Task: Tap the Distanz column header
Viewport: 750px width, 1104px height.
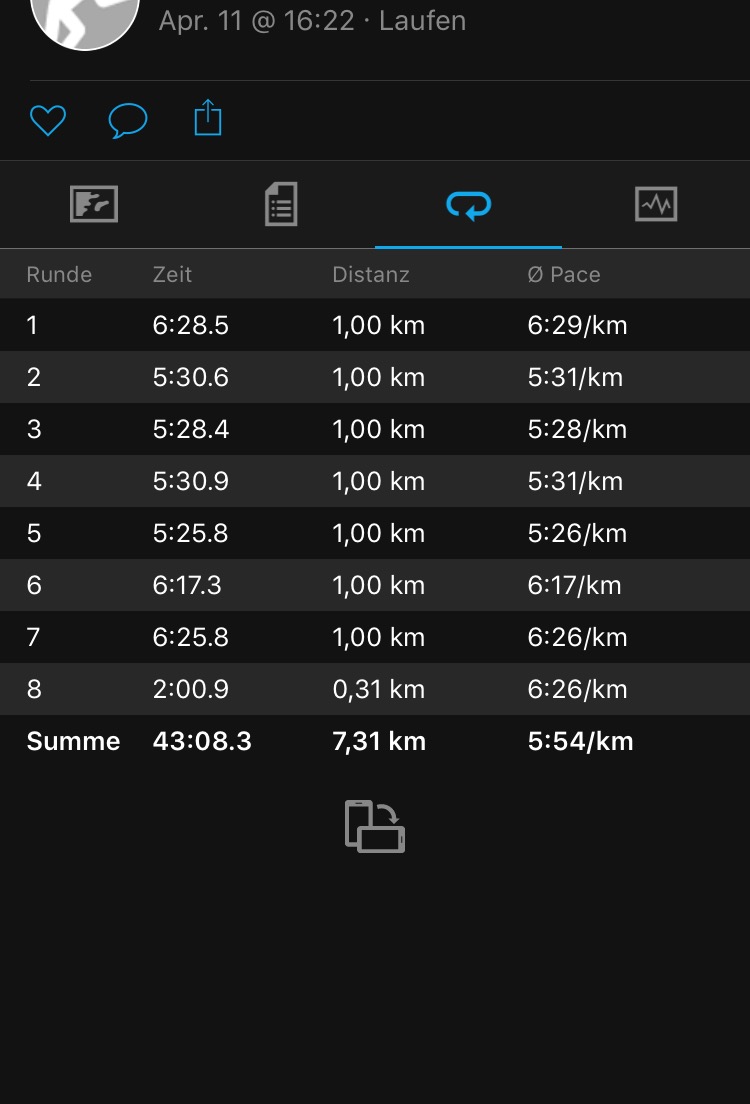Action: (x=371, y=274)
